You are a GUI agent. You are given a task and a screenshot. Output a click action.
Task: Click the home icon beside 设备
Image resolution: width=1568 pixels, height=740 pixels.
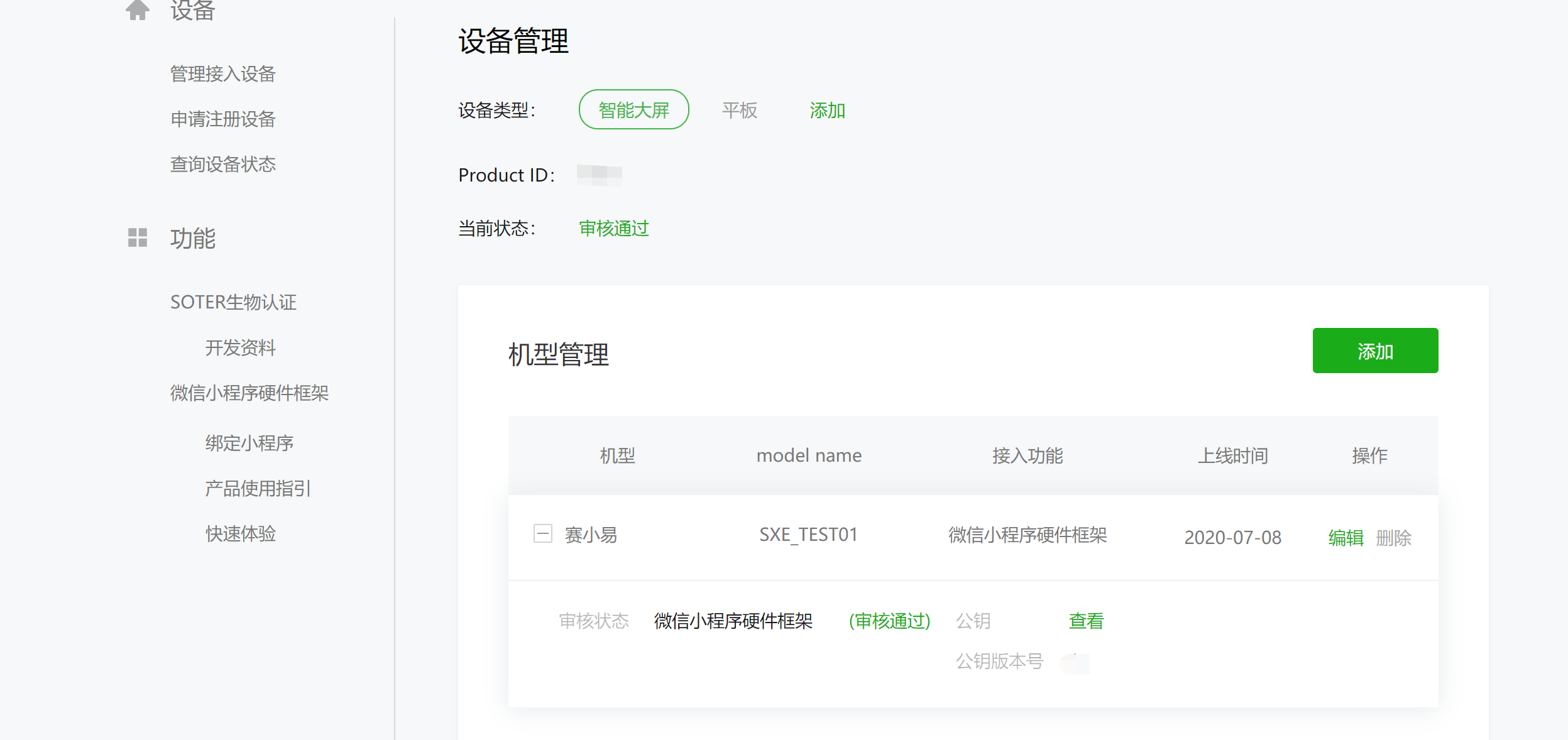(137, 9)
